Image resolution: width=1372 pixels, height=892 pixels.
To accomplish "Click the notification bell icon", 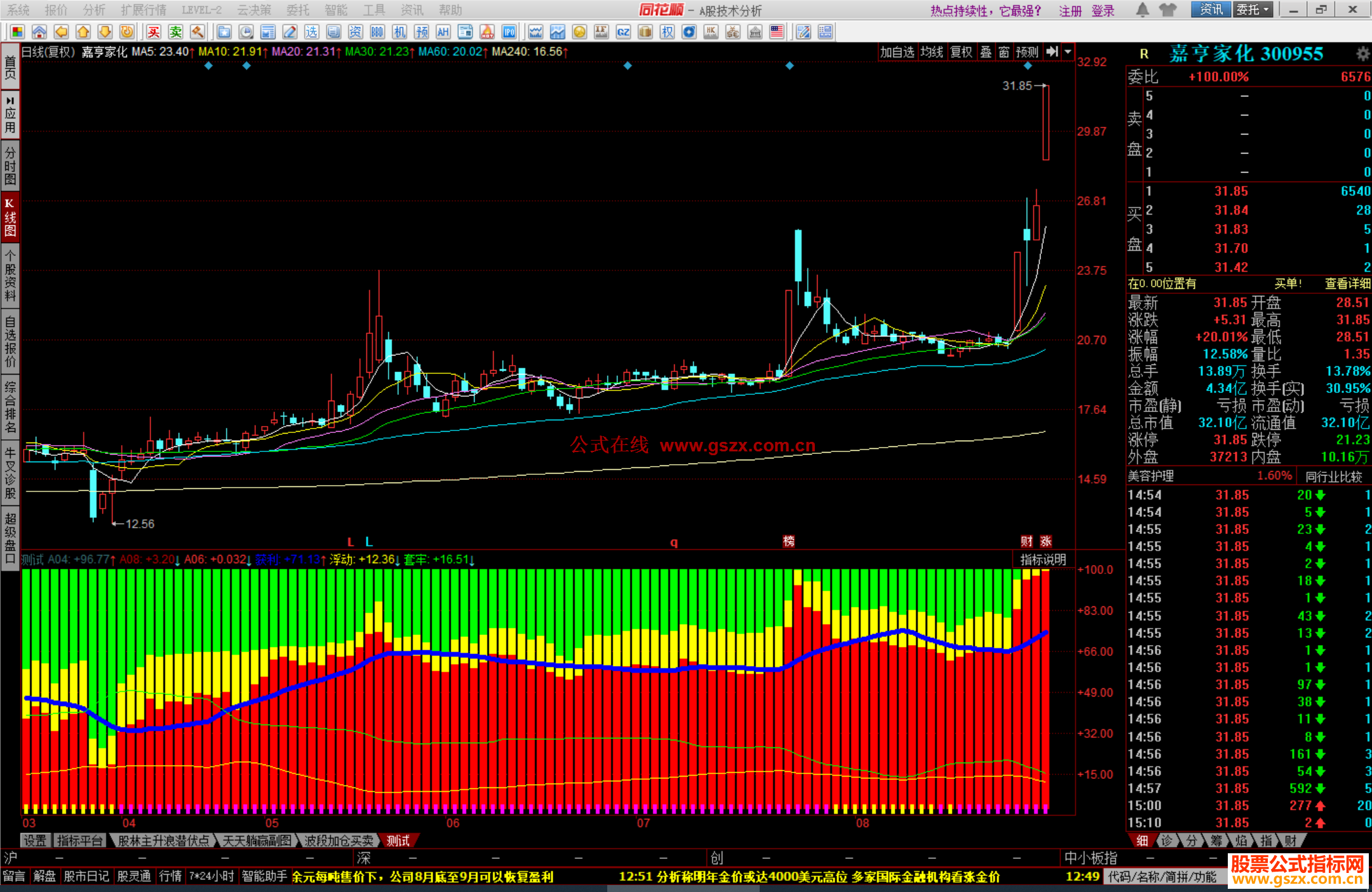I will click(1142, 10).
